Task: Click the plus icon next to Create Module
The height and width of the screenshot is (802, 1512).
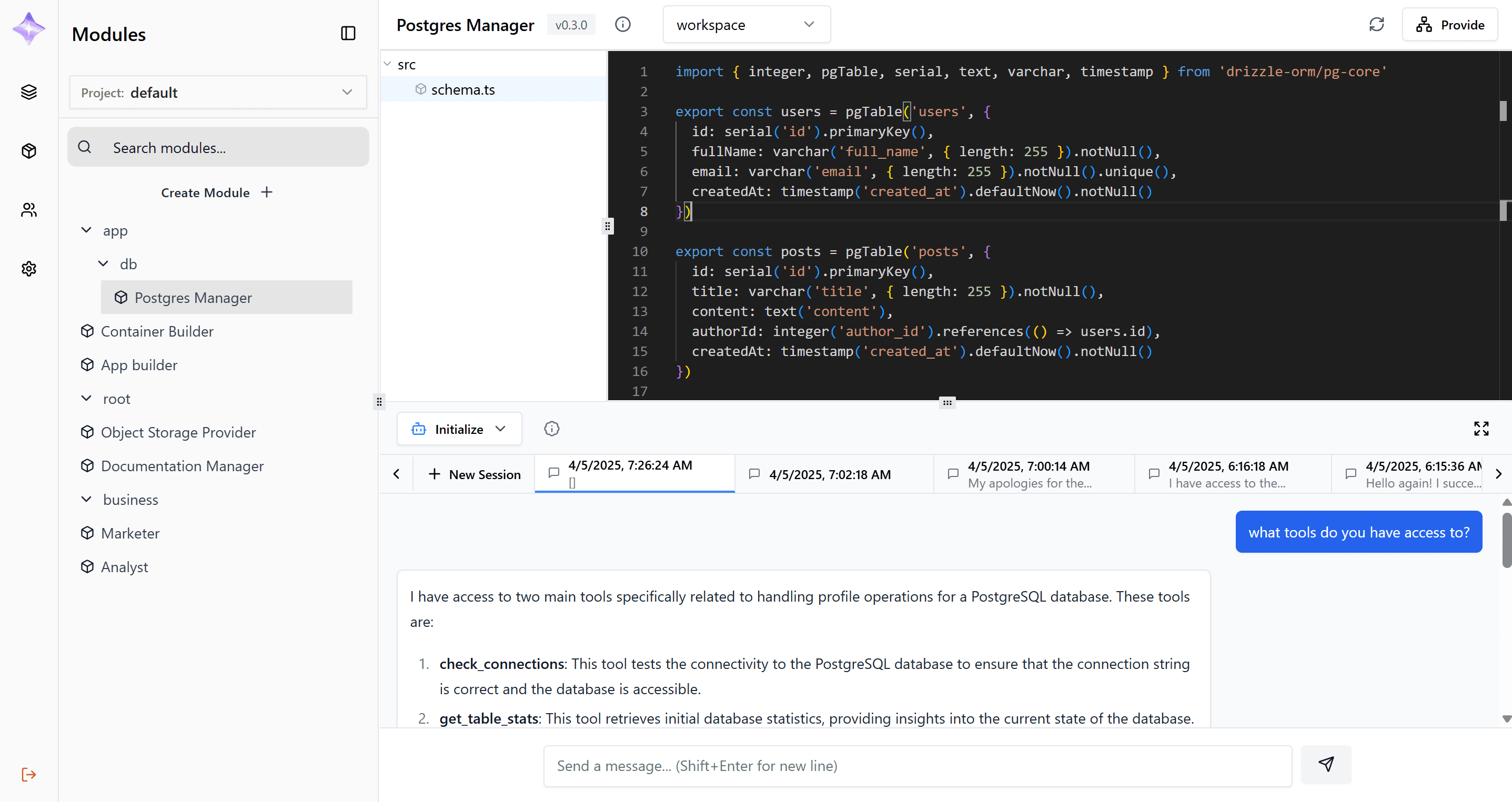Action: [x=267, y=192]
